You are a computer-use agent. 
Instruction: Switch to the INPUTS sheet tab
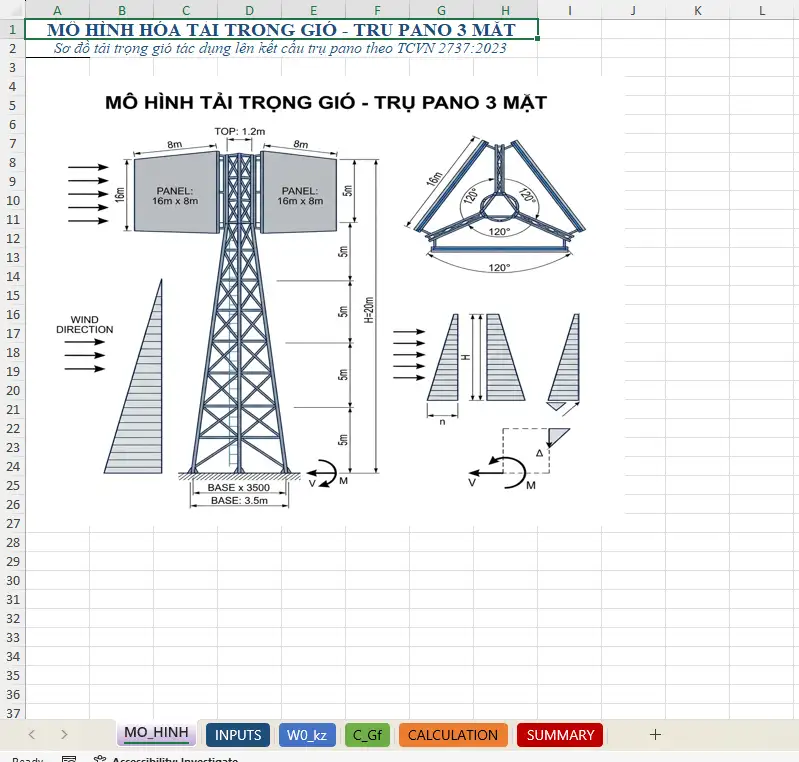238,735
